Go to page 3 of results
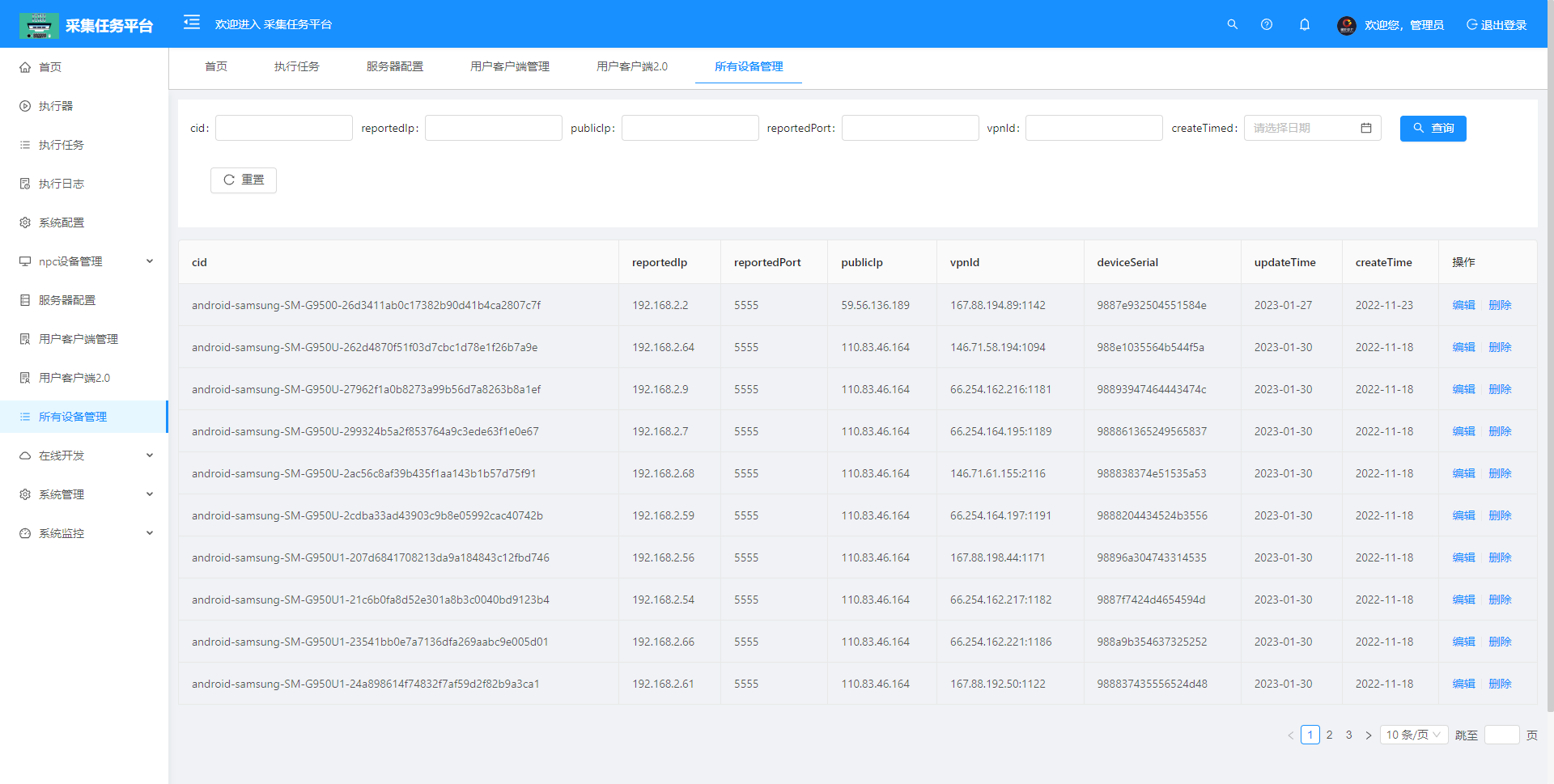The width and height of the screenshot is (1554, 784). pyautogui.click(x=1349, y=735)
